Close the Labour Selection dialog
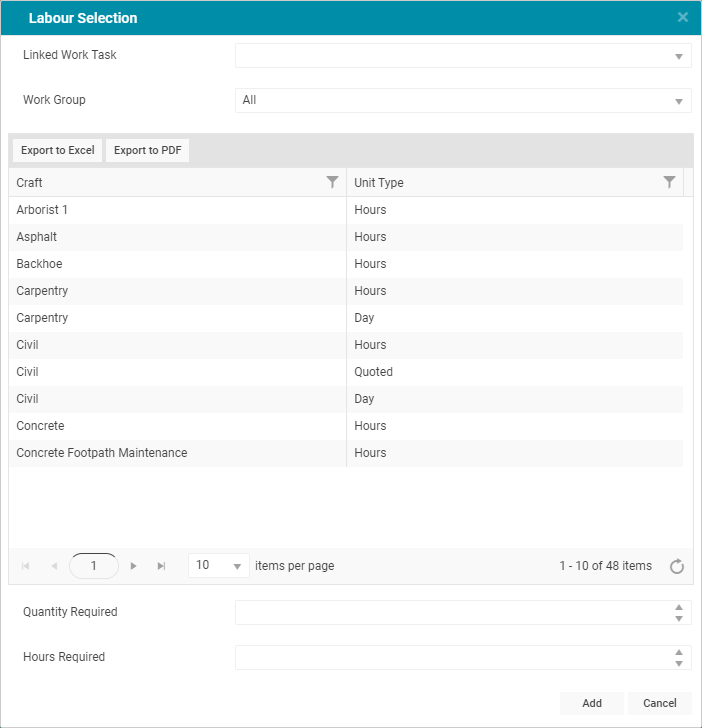This screenshot has width=702, height=728. point(682,17)
